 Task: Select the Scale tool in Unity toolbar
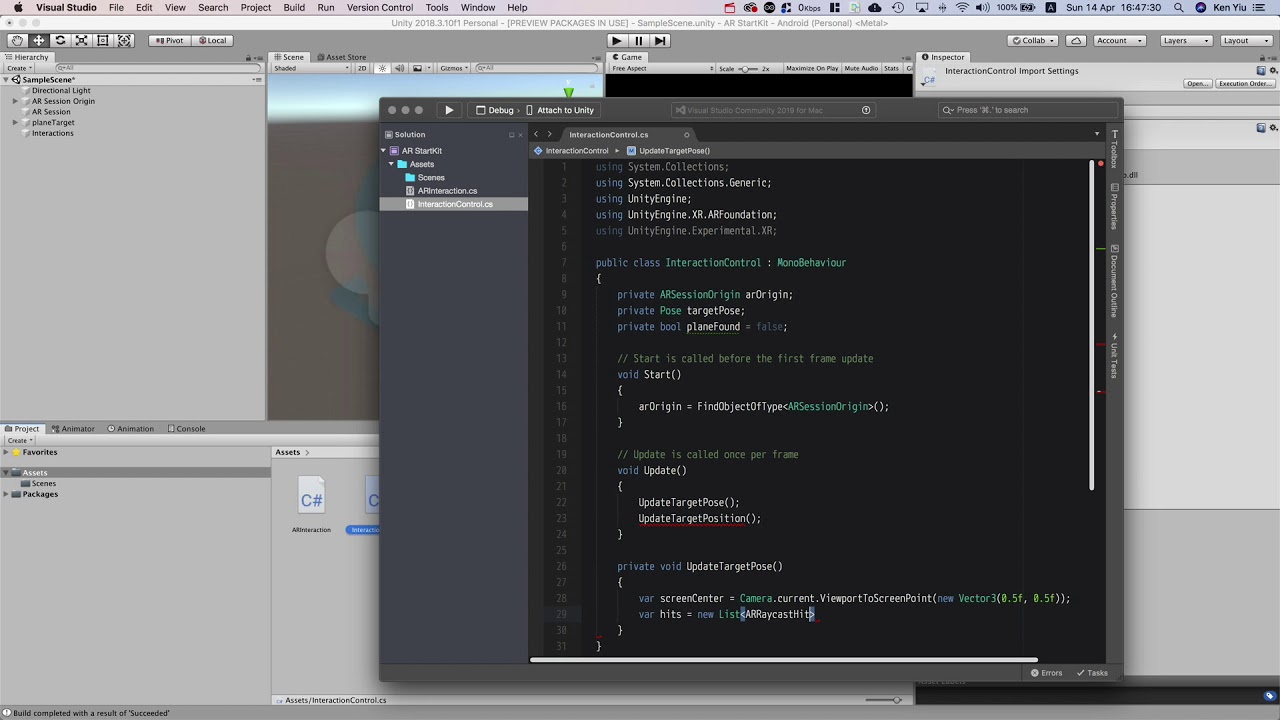(81, 40)
